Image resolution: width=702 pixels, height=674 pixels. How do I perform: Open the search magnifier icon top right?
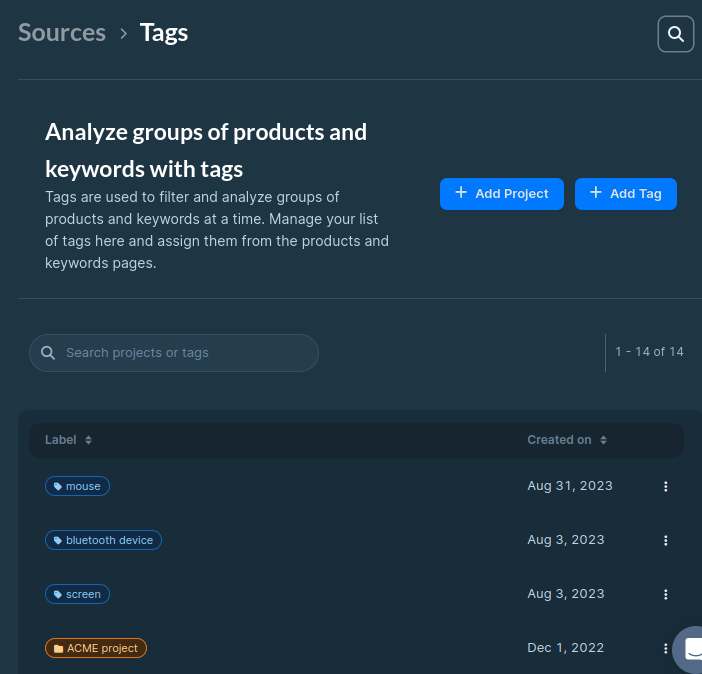click(675, 34)
